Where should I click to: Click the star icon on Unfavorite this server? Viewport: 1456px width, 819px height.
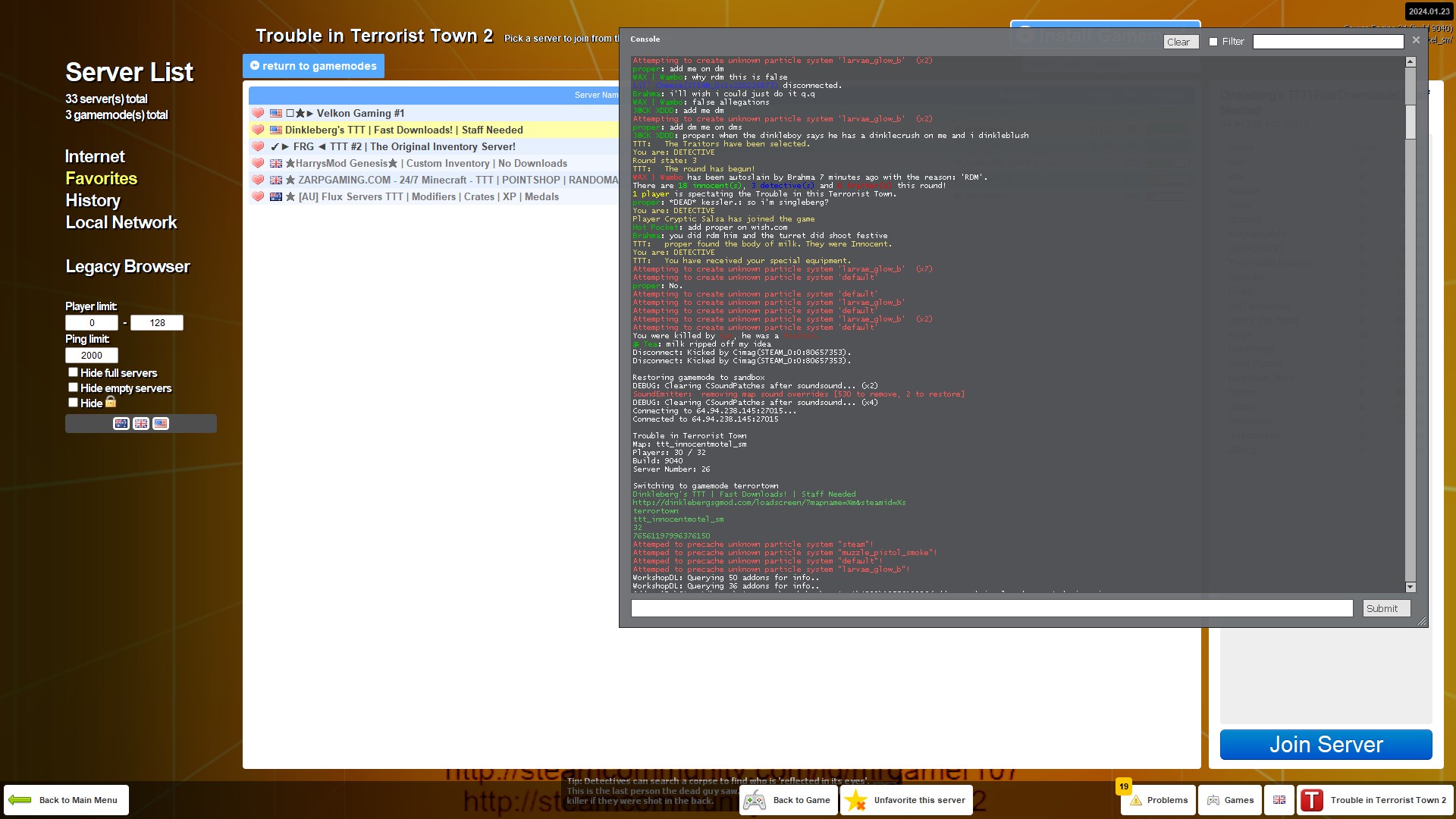(855, 800)
